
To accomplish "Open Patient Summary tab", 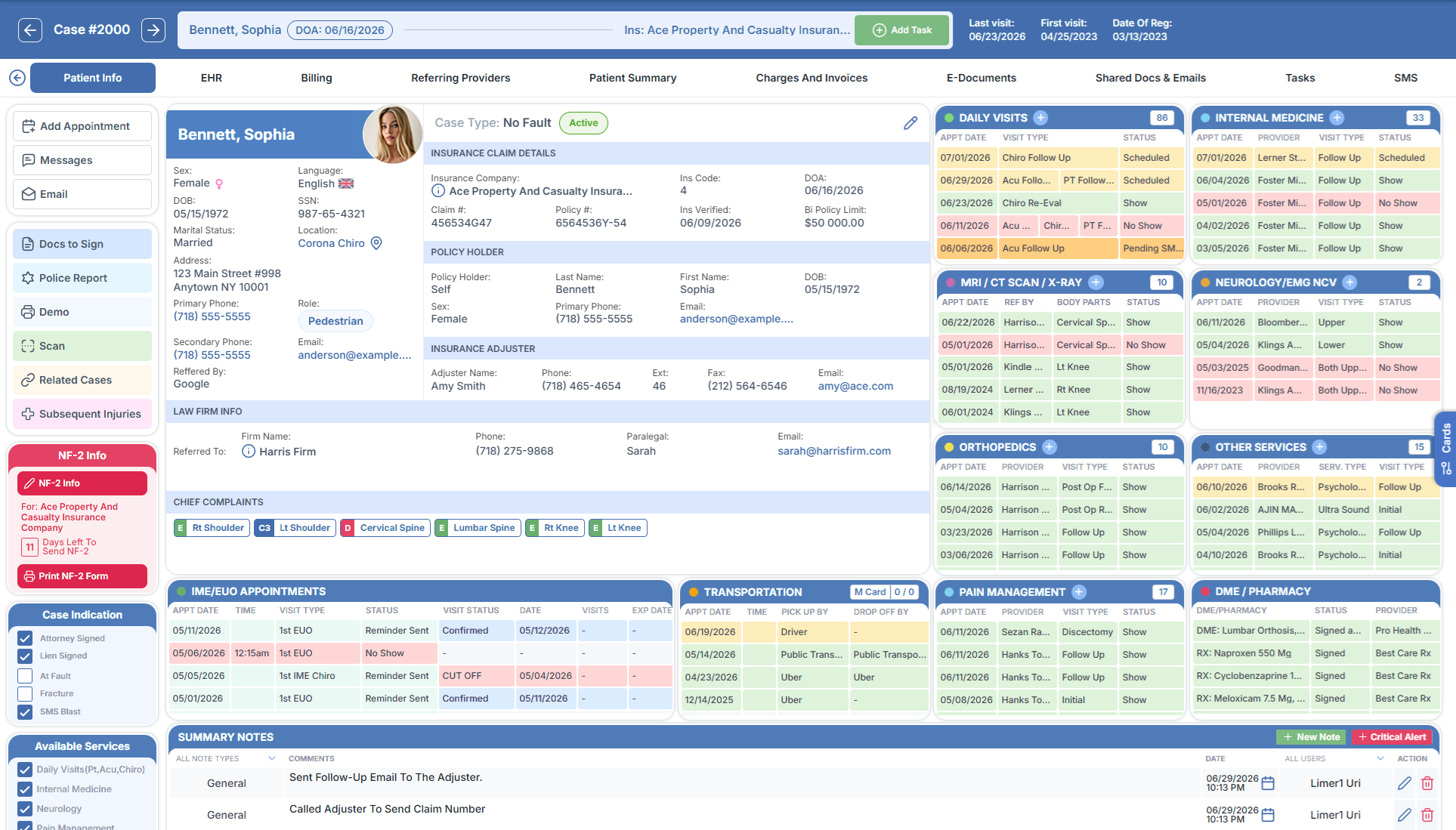I will [632, 78].
